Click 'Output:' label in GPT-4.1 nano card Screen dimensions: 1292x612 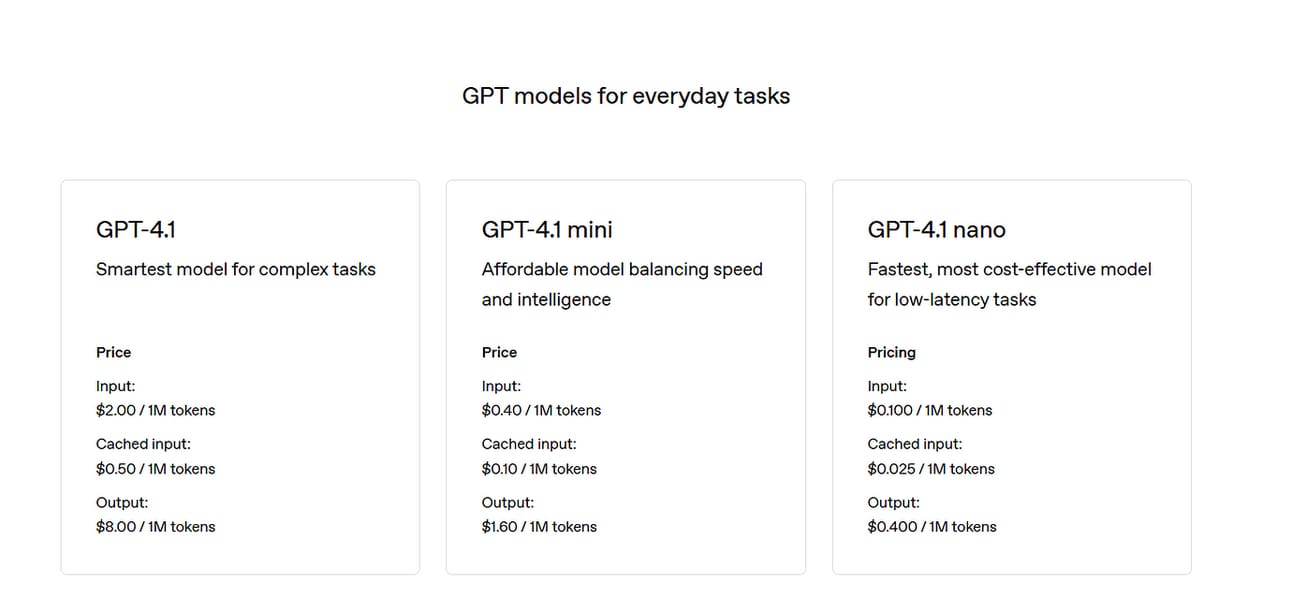(892, 502)
